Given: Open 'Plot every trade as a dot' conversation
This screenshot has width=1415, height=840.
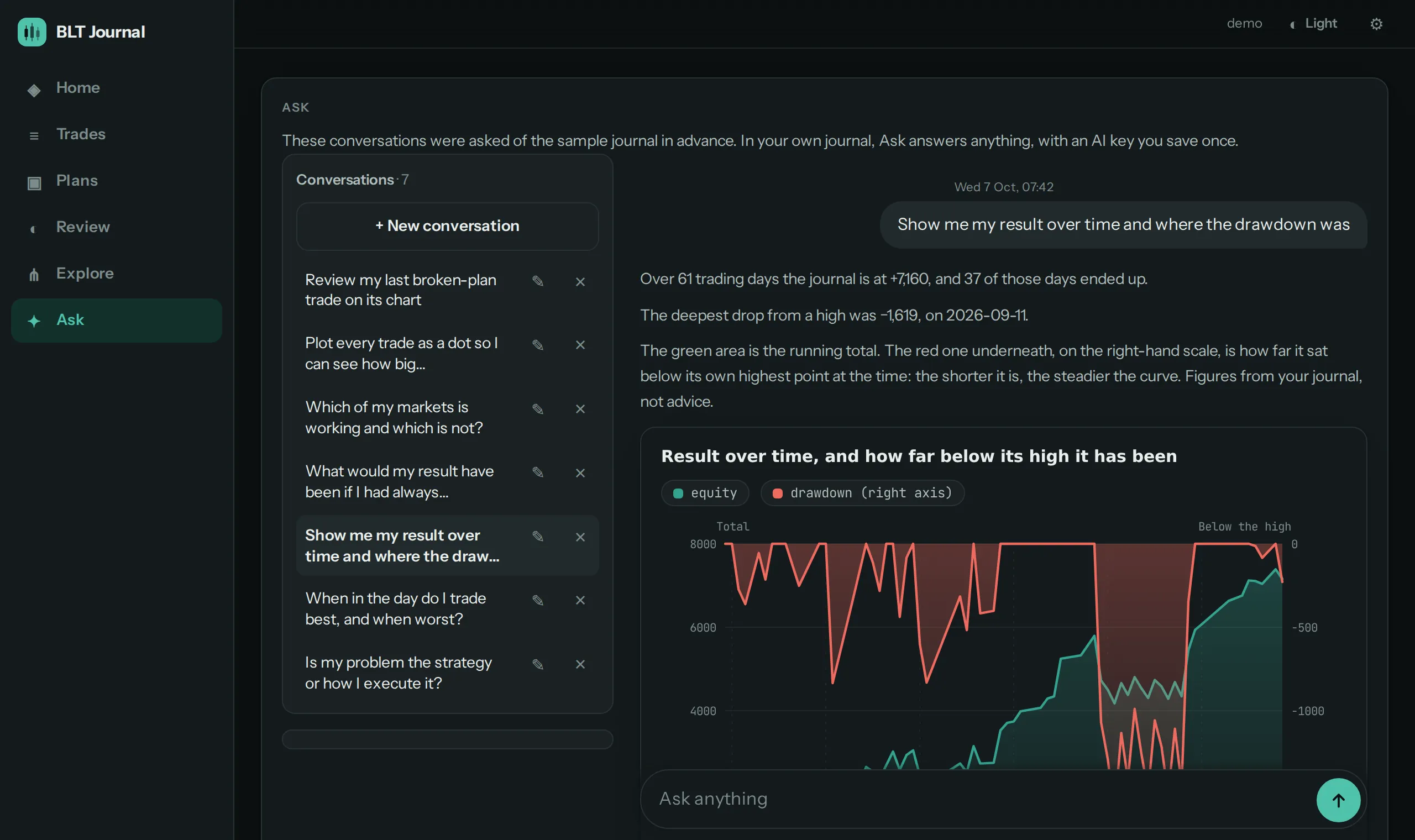Looking at the screenshot, I should 402,353.
